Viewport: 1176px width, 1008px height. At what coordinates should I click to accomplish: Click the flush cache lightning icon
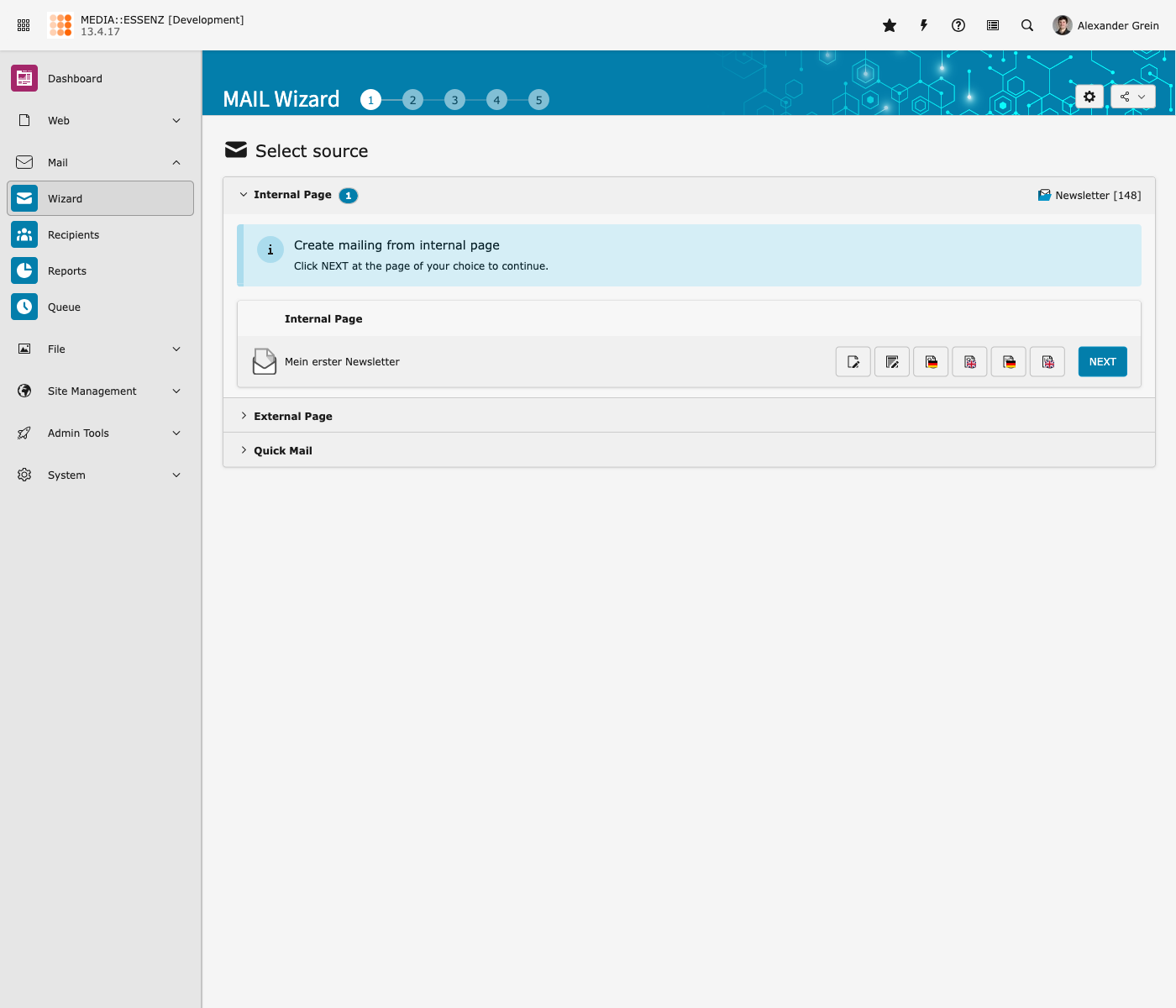[x=924, y=25]
